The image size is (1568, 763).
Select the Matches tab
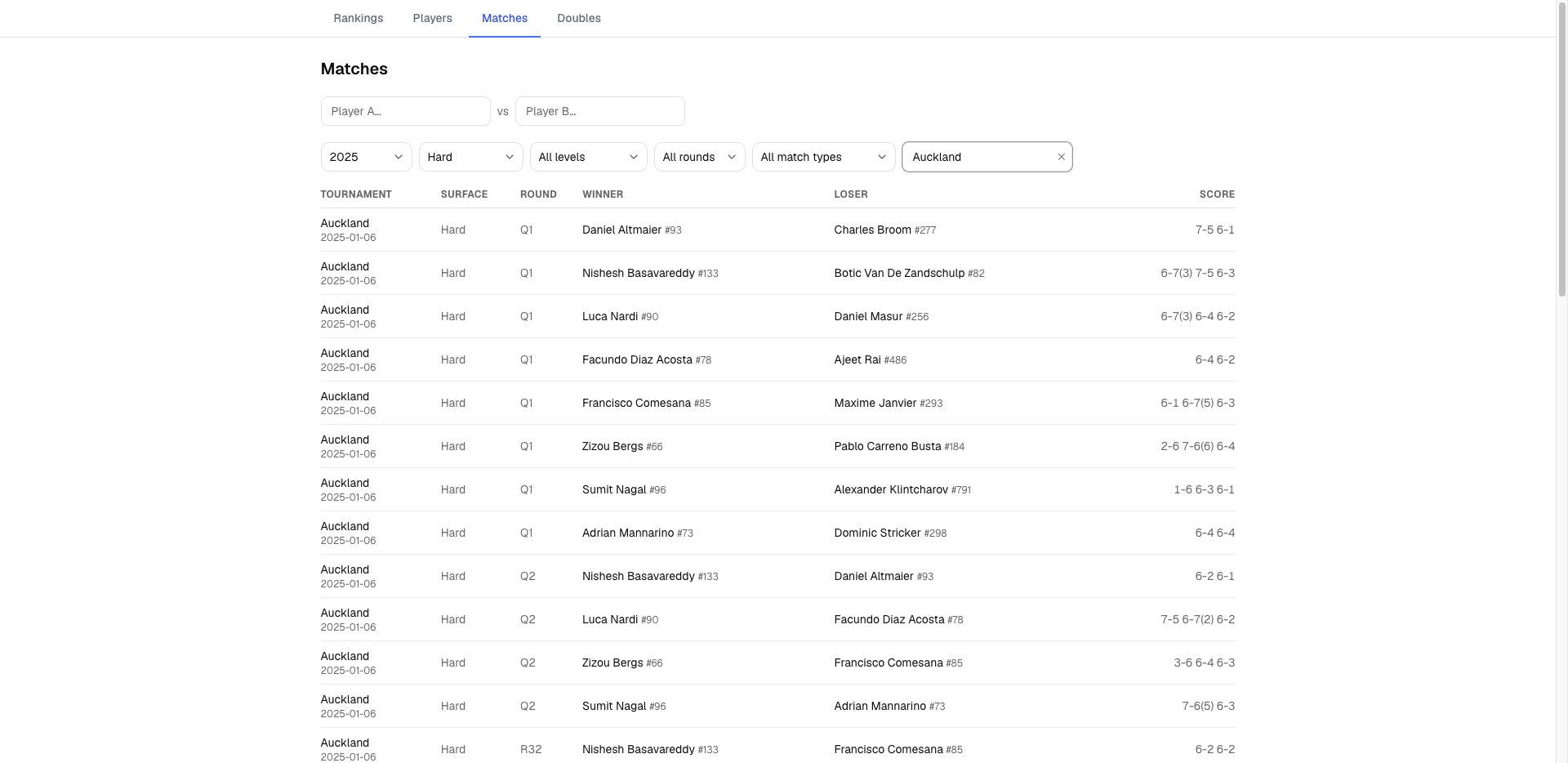click(x=505, y=18)
